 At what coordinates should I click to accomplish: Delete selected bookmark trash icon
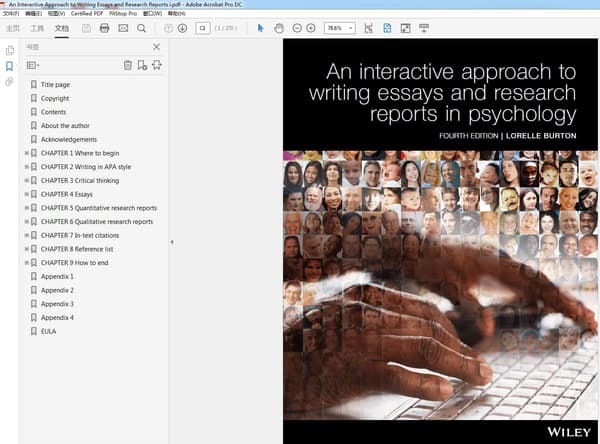point(127,65)
